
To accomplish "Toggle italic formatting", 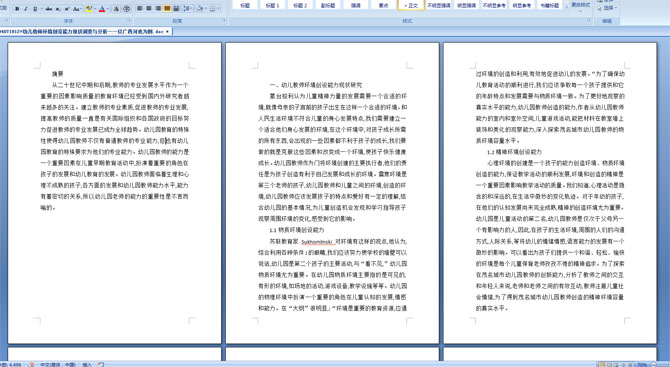I will [26, 9].
